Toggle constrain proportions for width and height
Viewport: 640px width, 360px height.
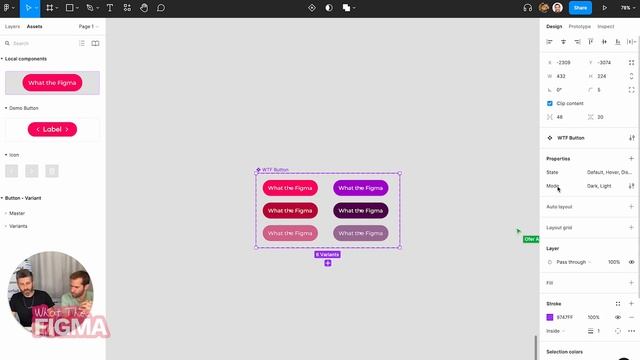(x=631, y=76)
